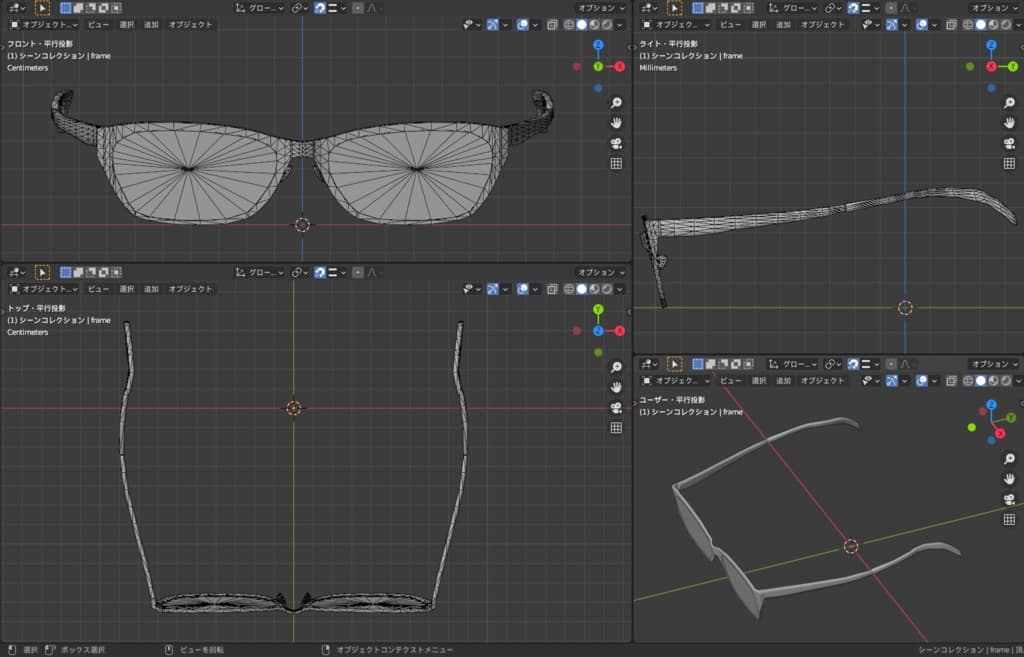Screen dimensions: 1024x657
Task: Click the pan hand icon in the top view
Action: (x=616, y=387)
